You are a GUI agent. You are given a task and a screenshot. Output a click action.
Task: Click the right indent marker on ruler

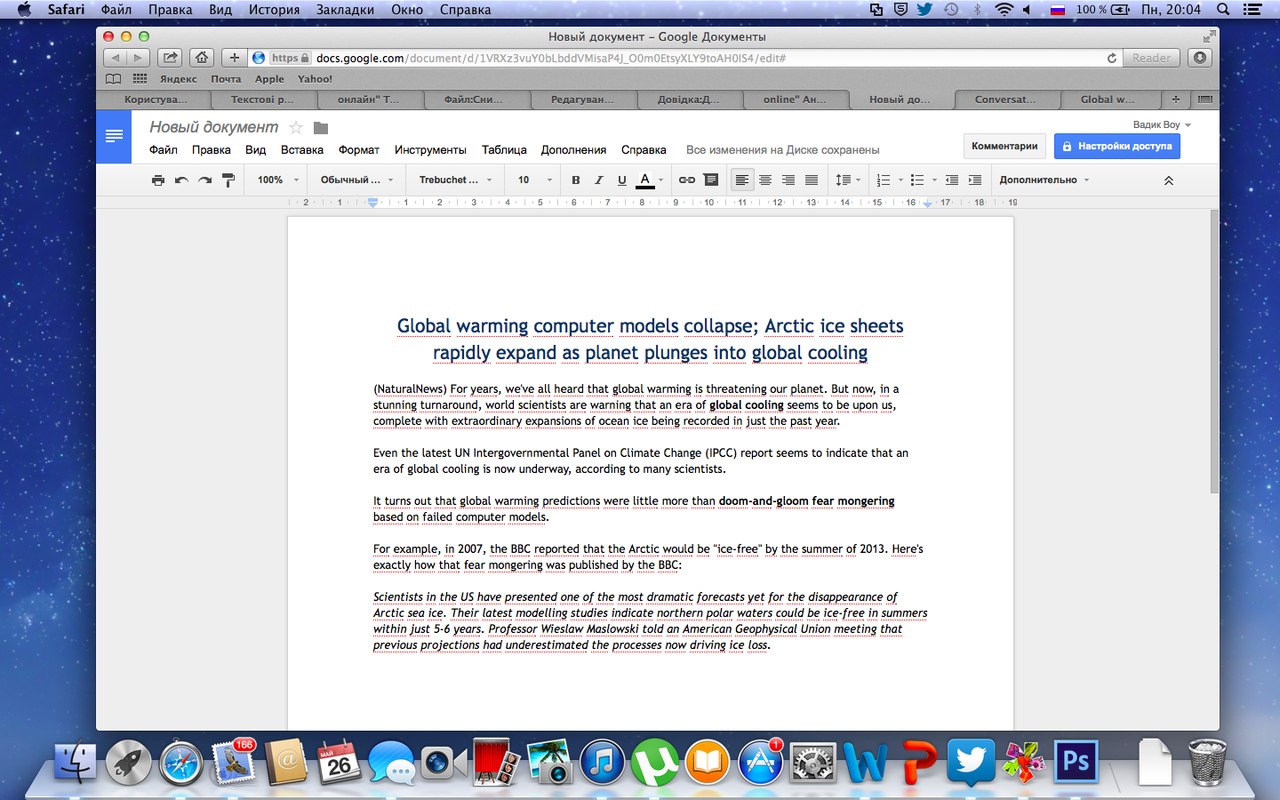(x=927, y=203)
